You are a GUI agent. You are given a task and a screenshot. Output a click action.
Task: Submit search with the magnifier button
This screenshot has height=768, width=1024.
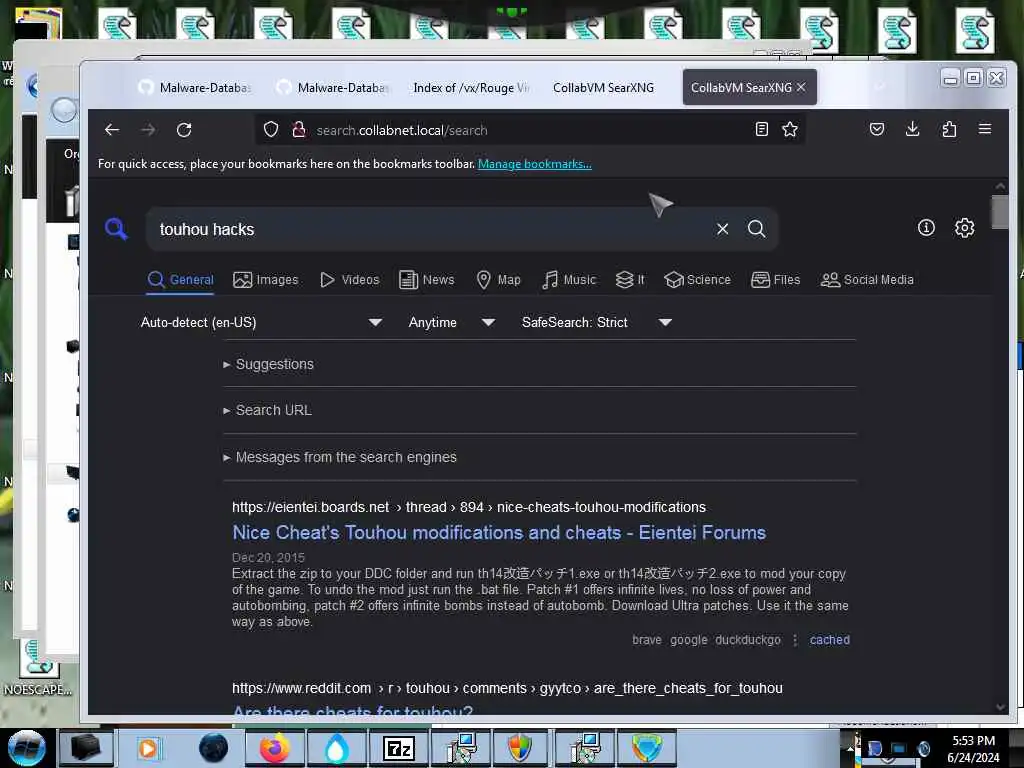click(x=756, y=229)
